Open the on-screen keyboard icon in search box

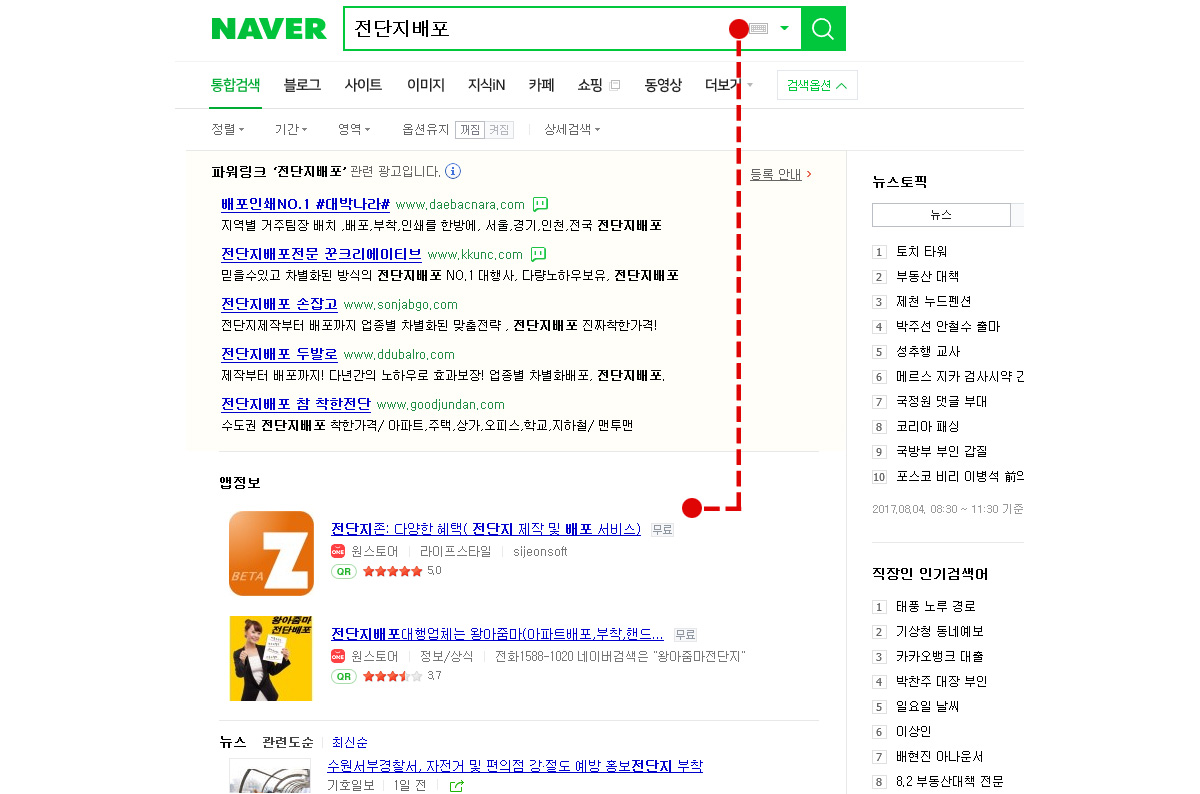(758, 28)
